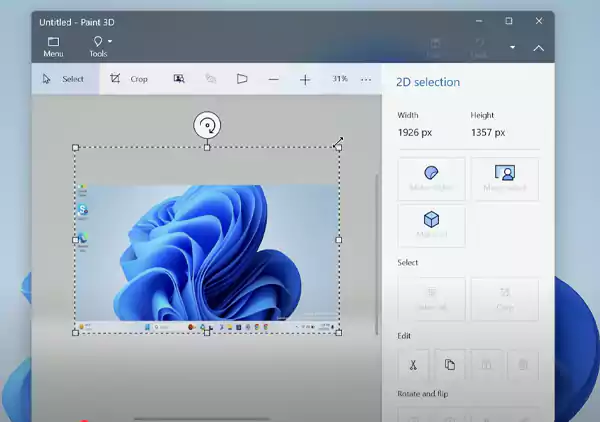
Task: Toggle the 3D view flag icon
Action: [242, 79]
